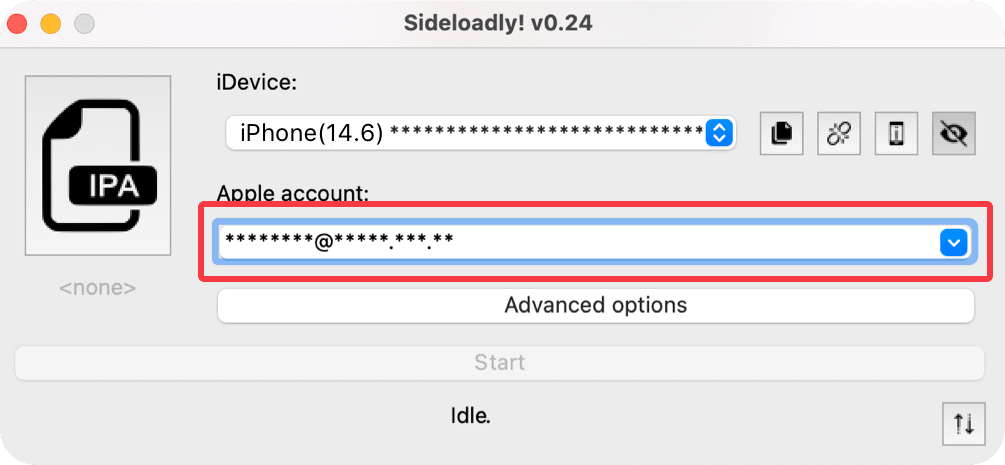Click the phone device icon
Image resolution: width=1005 pixels, height=465 pixels.
coord(896,133)
